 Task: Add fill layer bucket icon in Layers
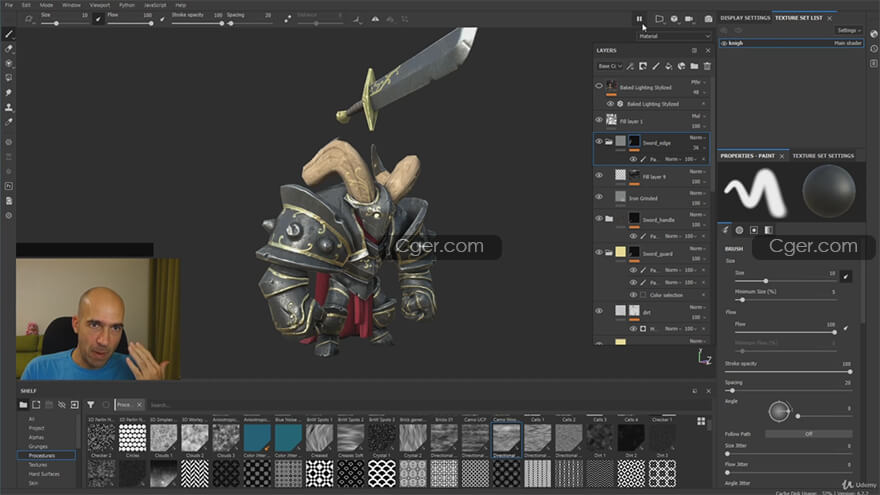pyautogui.click(x=668, y=66)
